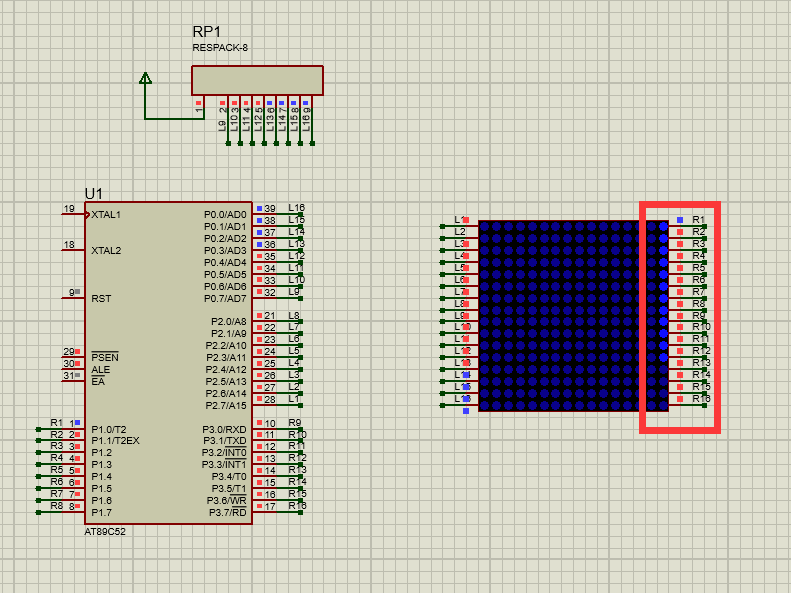Viewport: 791px width, 593px height.
Task: Click the L8 net label beside pin 21
Action: click(294, 315)
